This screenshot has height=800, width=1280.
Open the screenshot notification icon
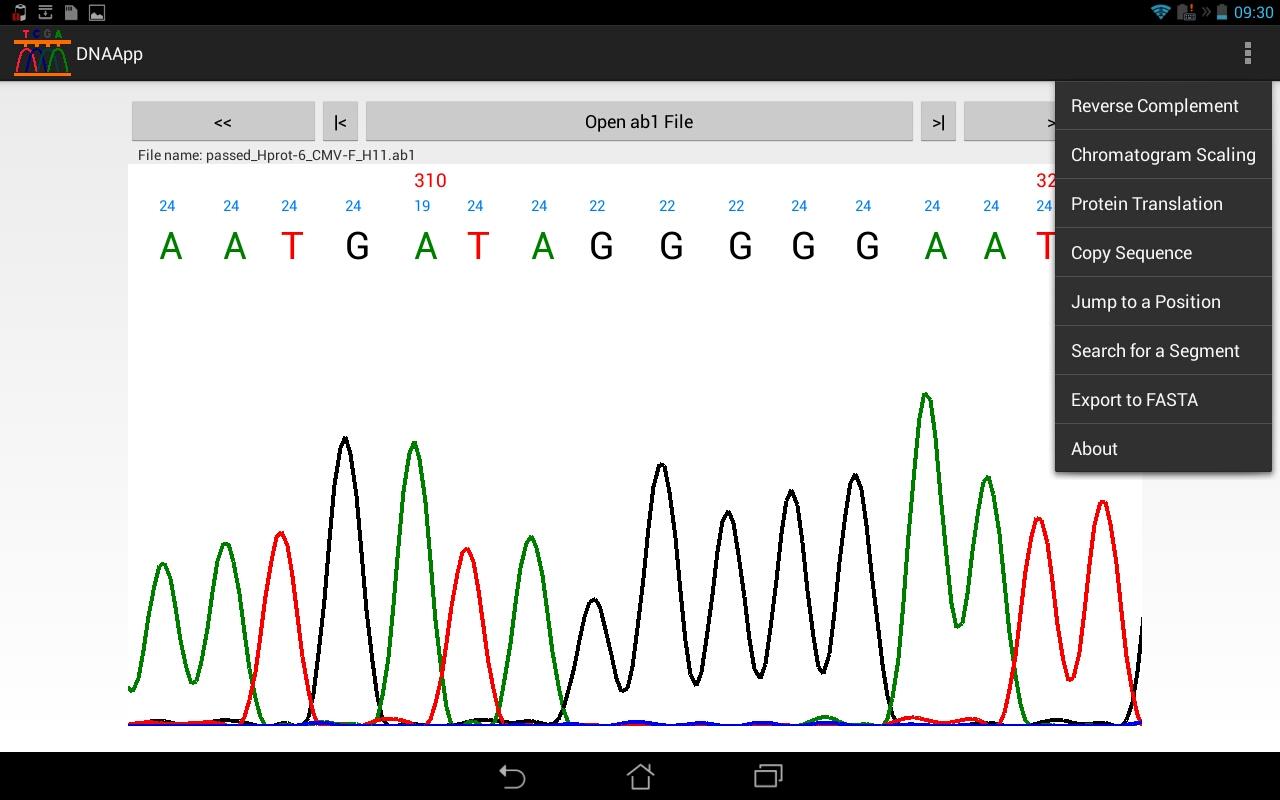97,13
